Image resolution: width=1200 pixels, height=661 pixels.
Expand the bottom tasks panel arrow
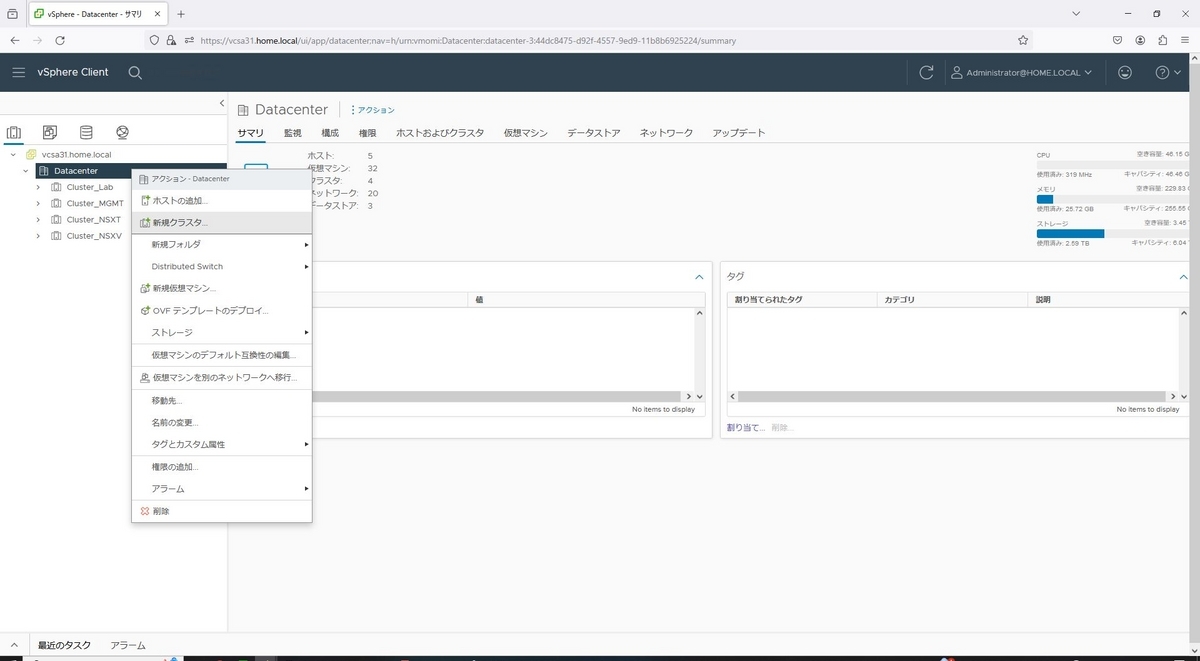(x=14, y=646)
